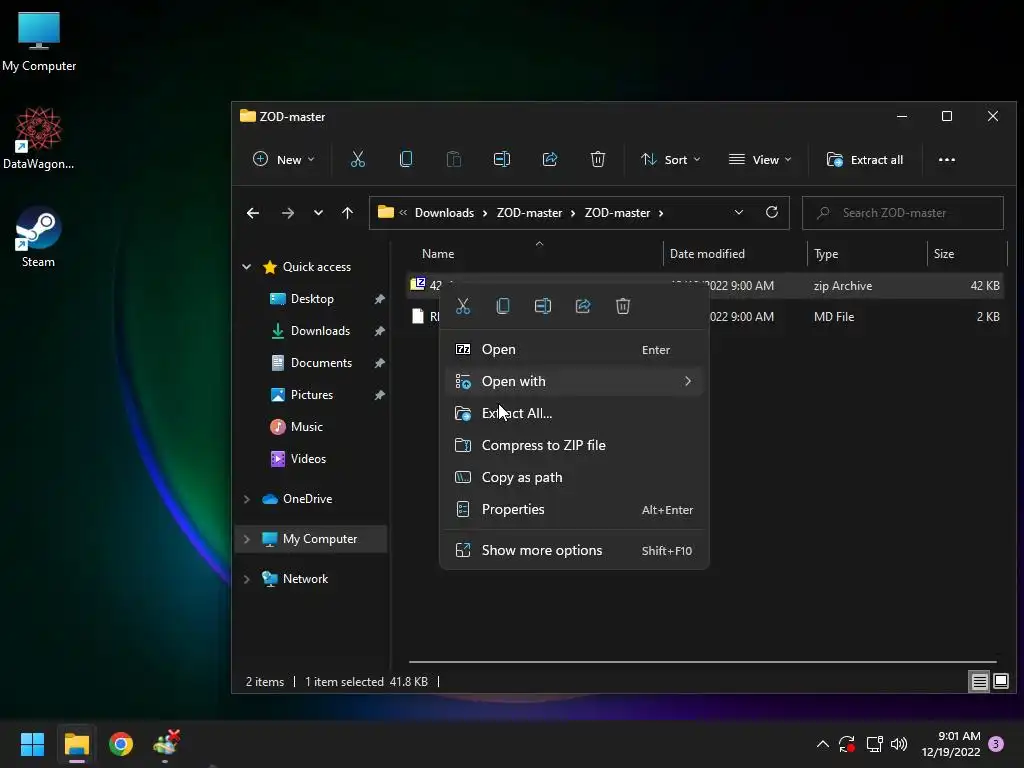Open Music in the navigation pane

[306, 427]
